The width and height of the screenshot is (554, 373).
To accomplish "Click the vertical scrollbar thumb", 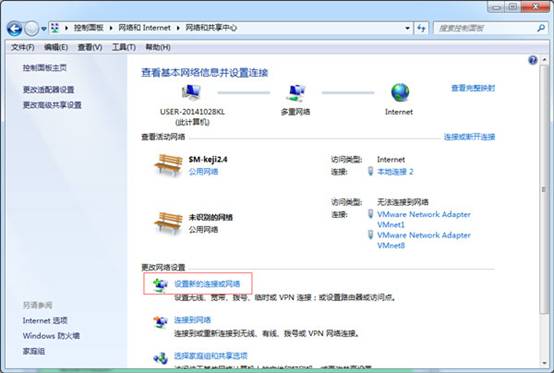I will click(544, 189).
